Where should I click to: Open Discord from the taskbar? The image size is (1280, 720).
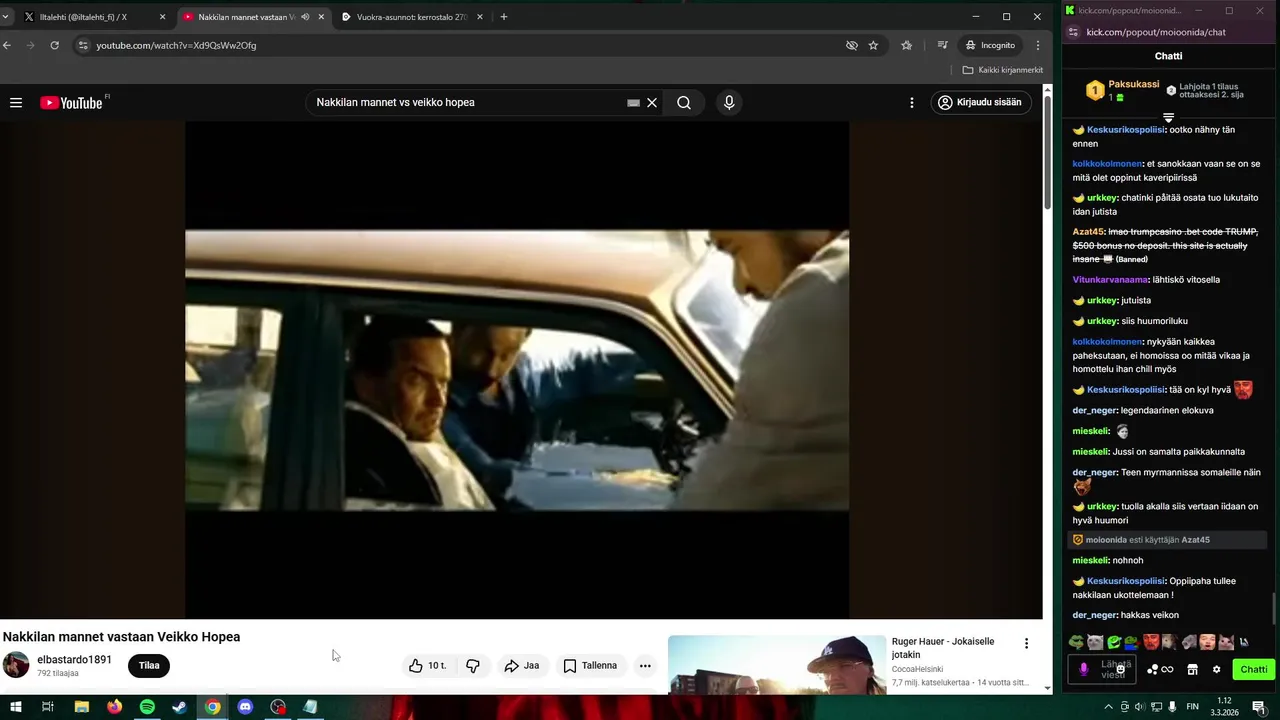point(245,707)
